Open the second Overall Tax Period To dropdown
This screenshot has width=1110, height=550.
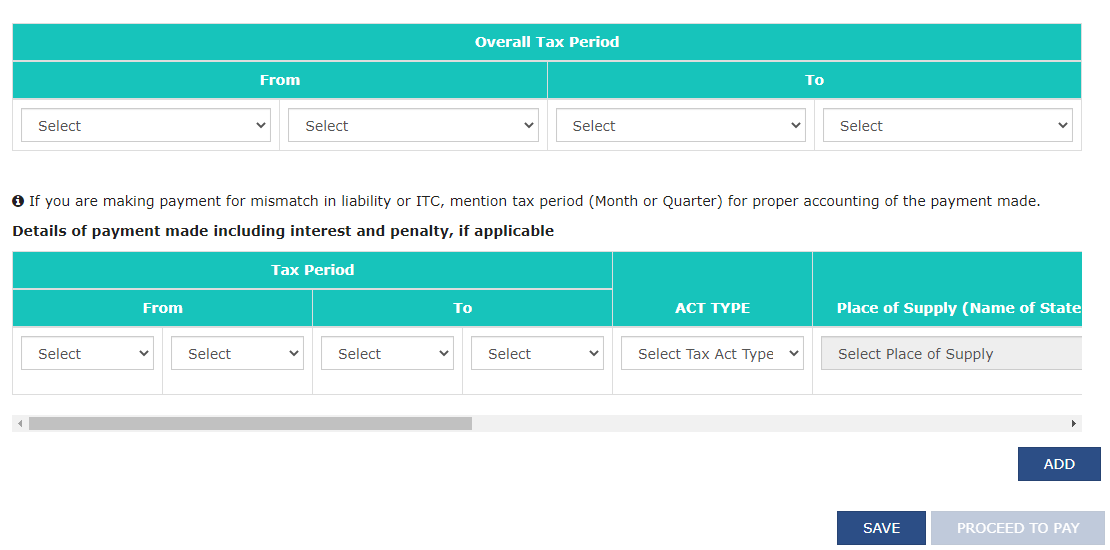pyautogui.click(x=947, y=126)
